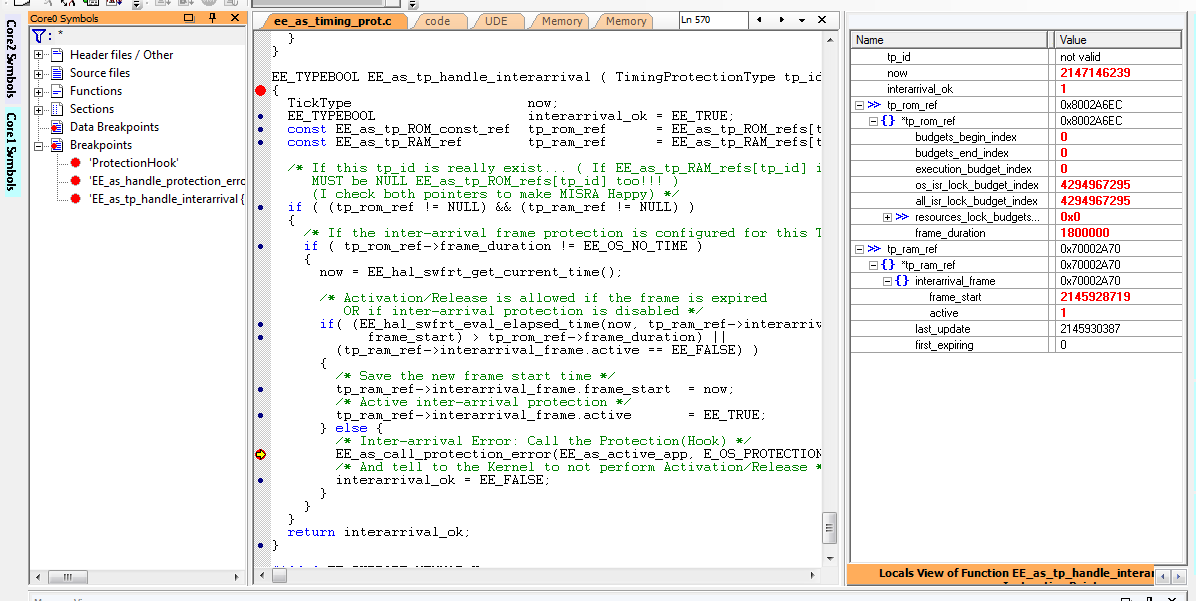
Task: Click the Source files document icon
Action: pyautogui.click(x=56, y=73)
